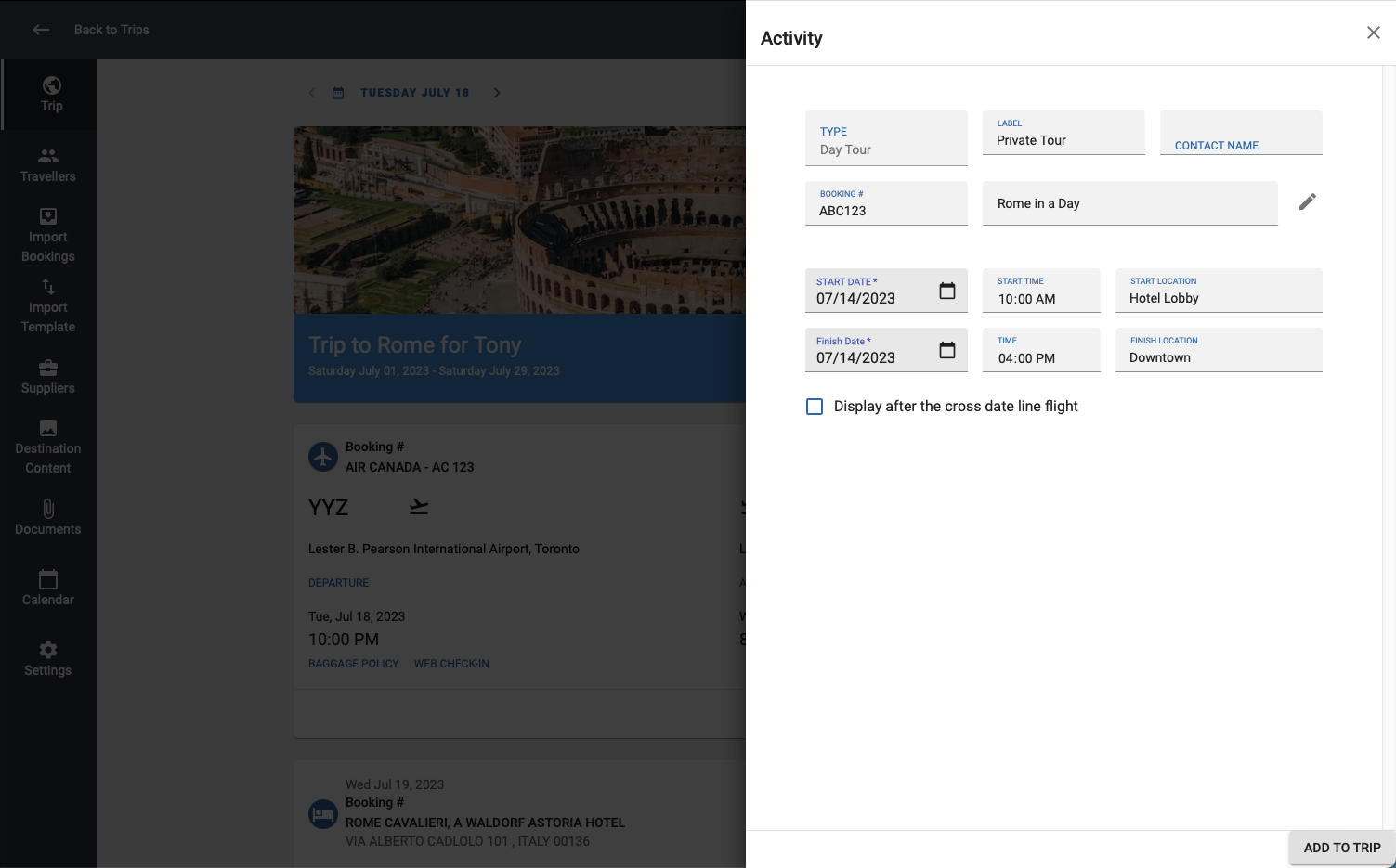
Task: Click Start Date field 07/14/2023
Action: pyautogui.click(x=886, y=291)
